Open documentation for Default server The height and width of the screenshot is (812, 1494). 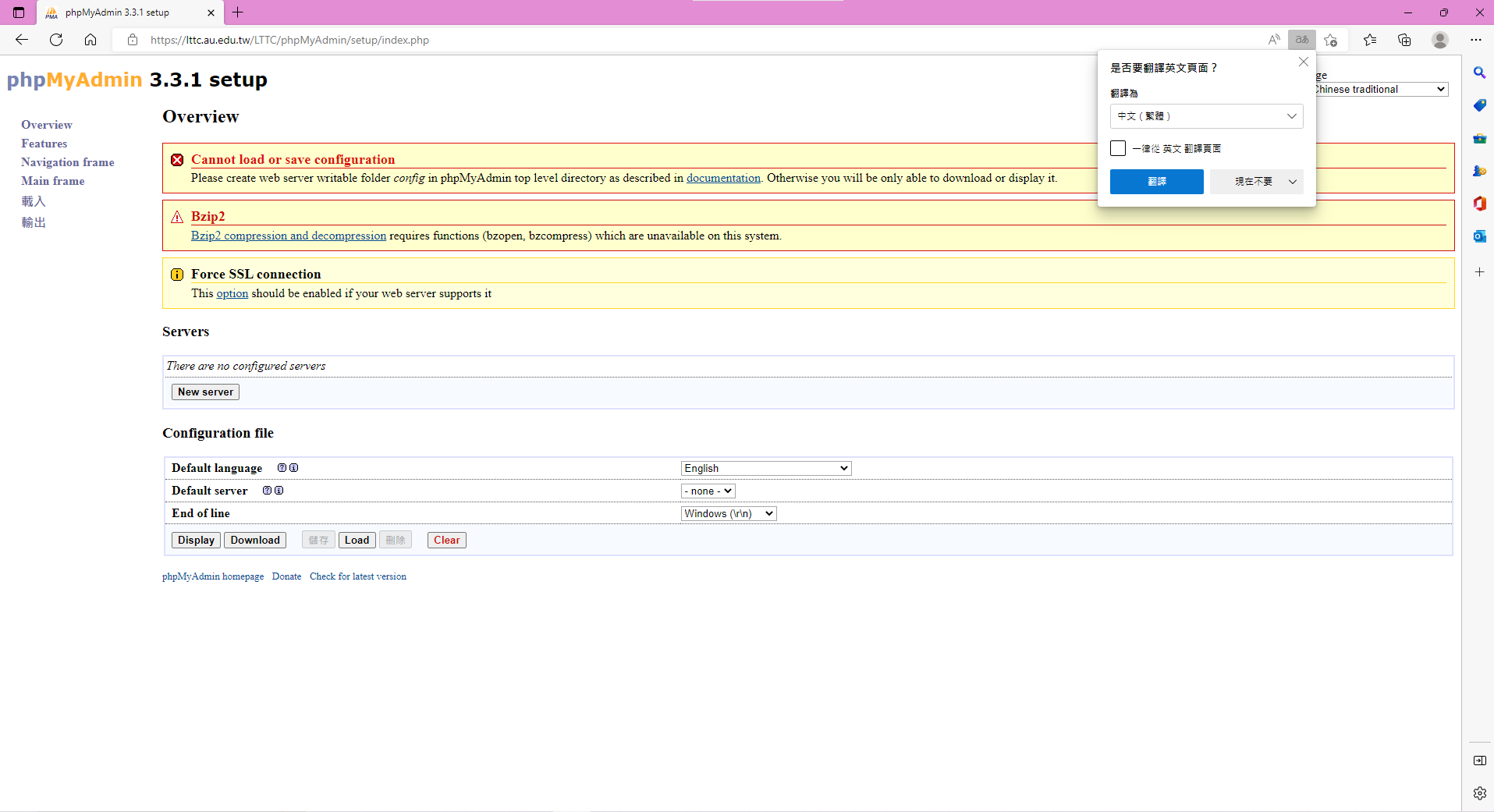tap(267, 491)
